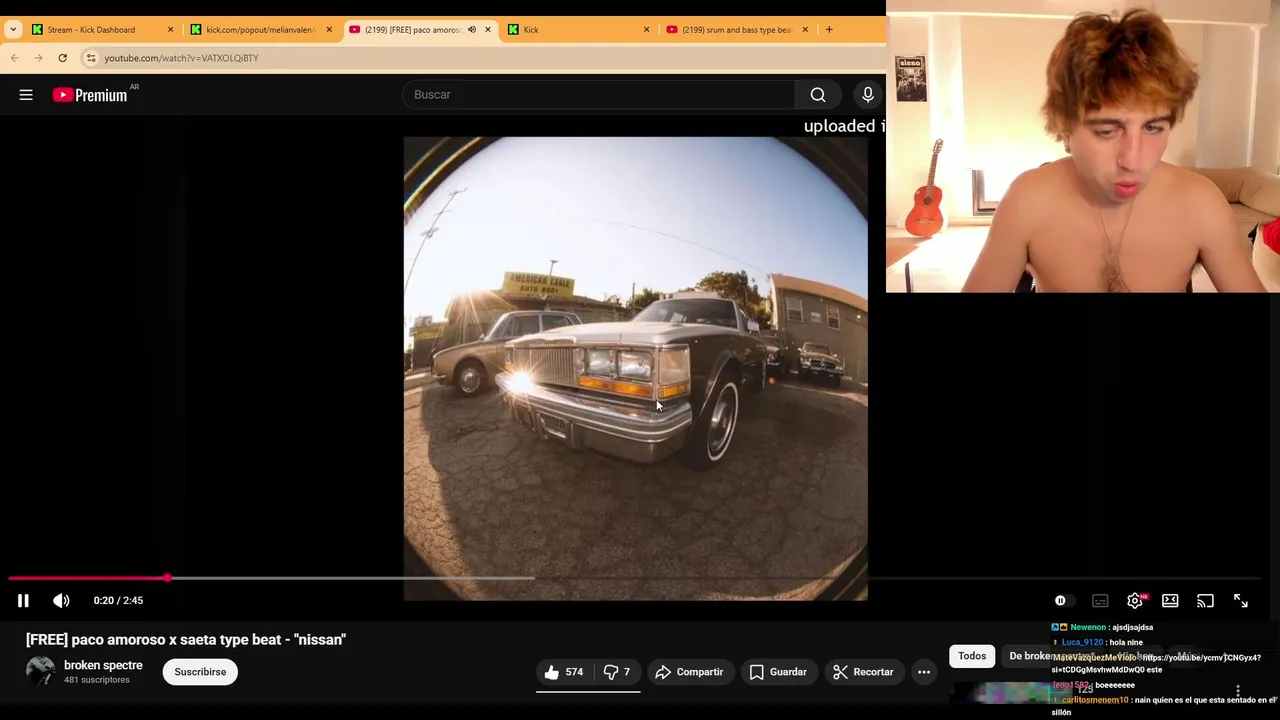Open recommended video options three dots

click(x=1238, y=691)
